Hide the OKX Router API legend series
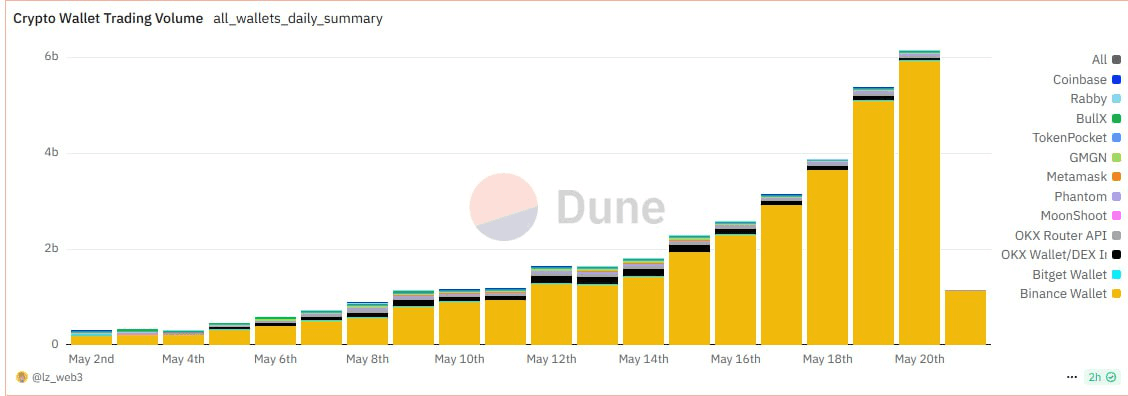Viewport: 1128px width, 396px height. 1068,235
